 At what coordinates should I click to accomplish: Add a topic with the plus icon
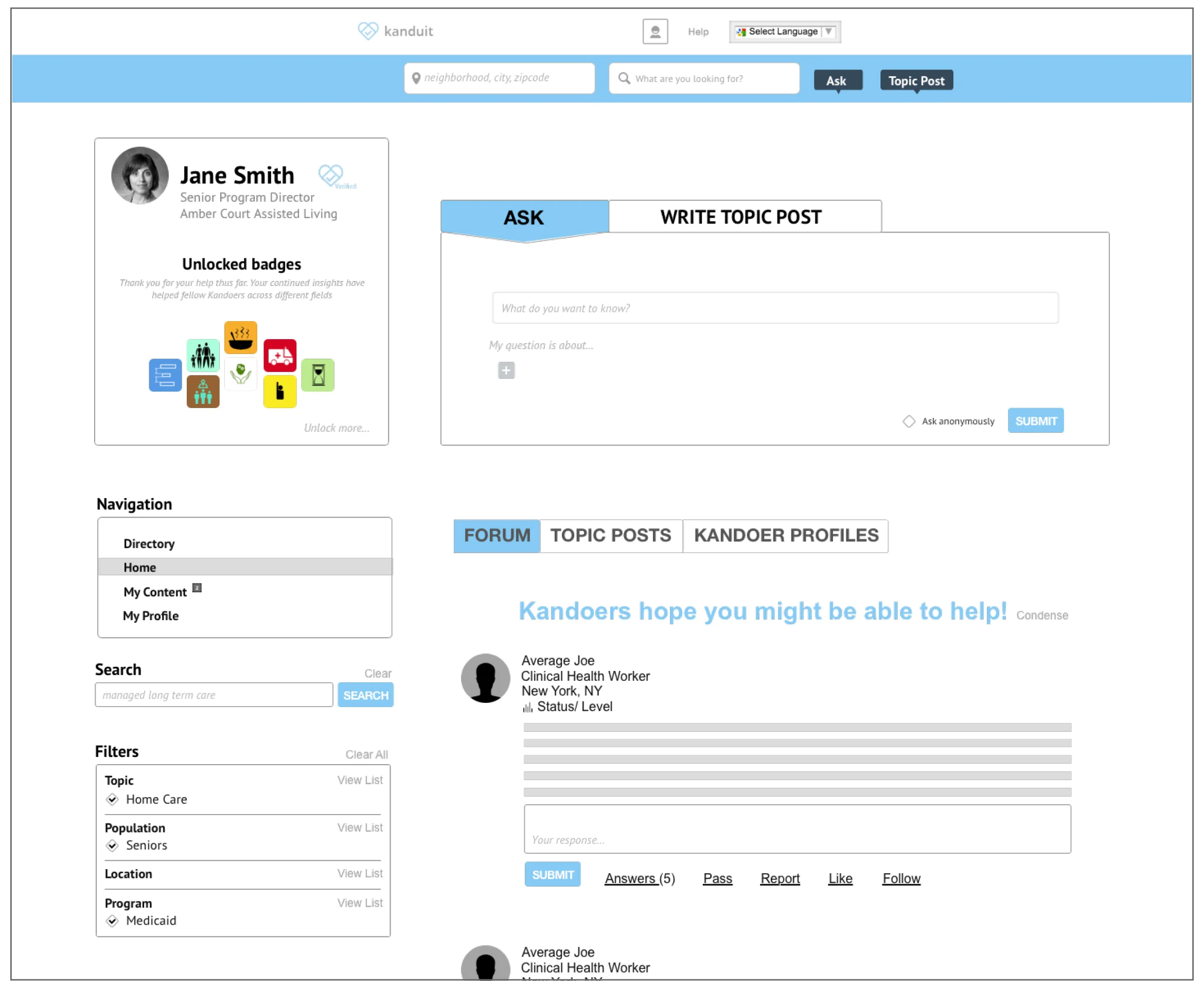[x=505, y=370]
